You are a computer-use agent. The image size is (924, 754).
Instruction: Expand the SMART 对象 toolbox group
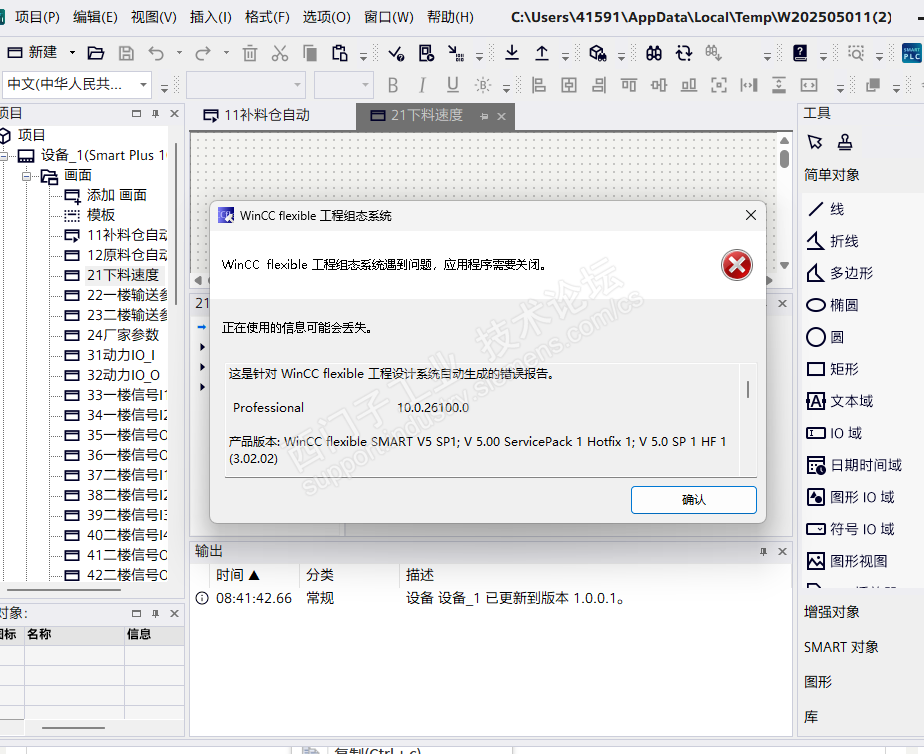[841, 647]
